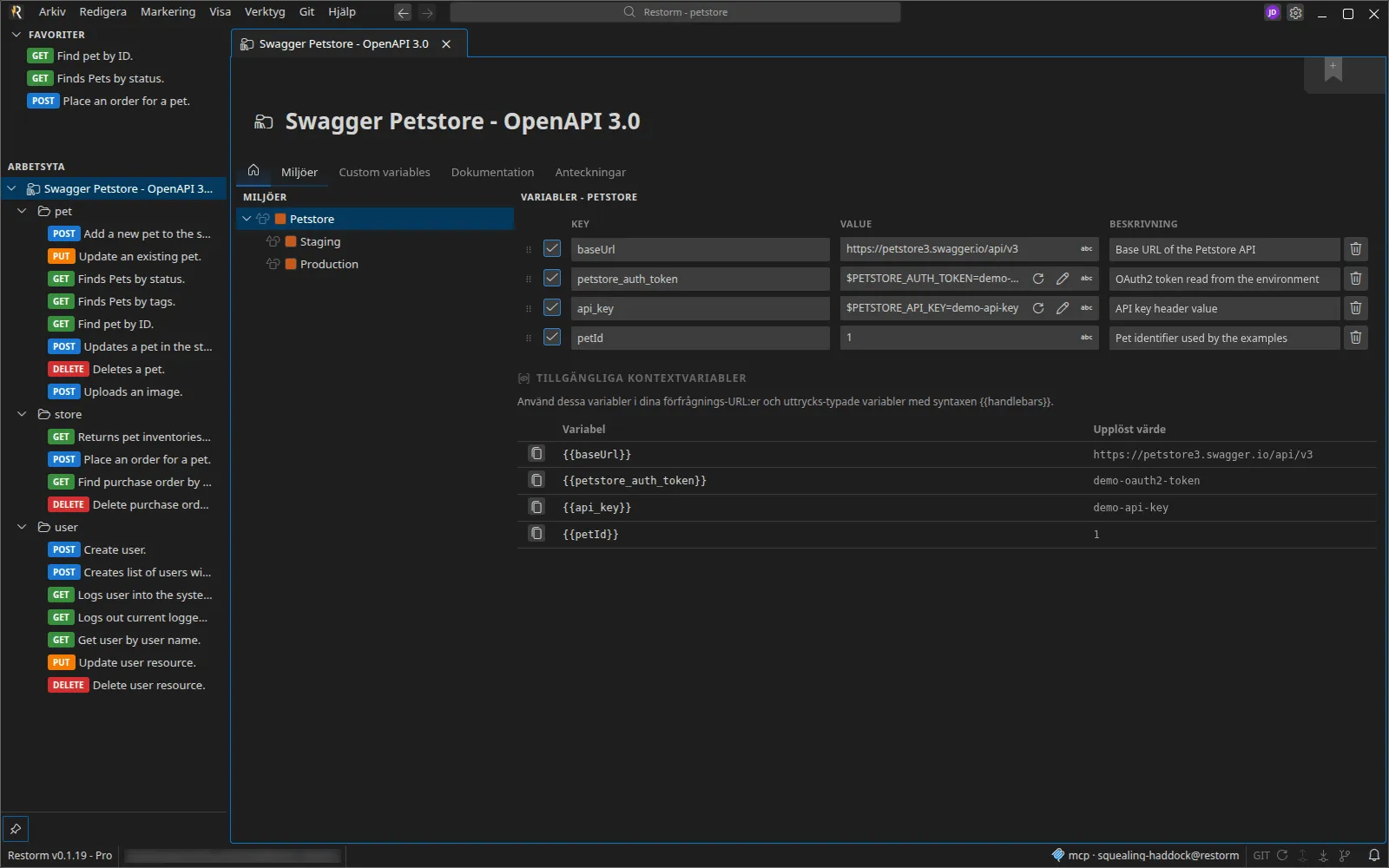Focus the Restorm - petstore search bar
1389x868 pixels.
675,12
